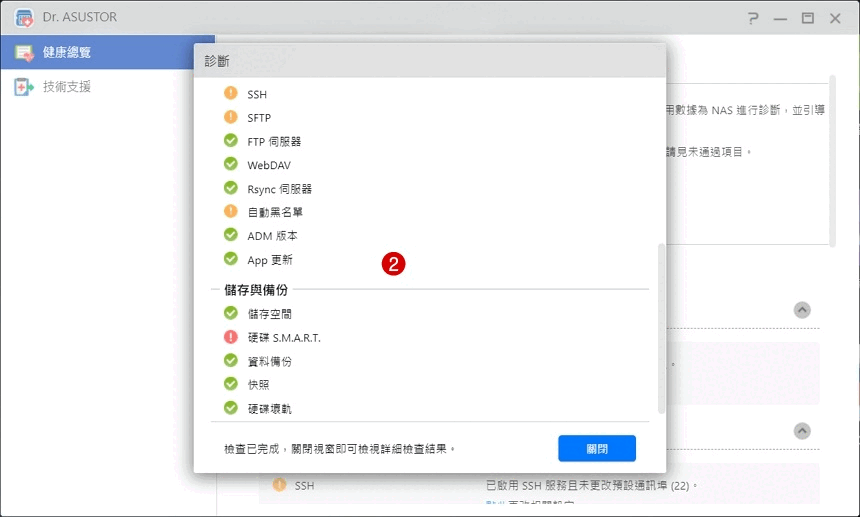
Task: Click the green check beside FTP 伺服器
Action: coord(231,140)
